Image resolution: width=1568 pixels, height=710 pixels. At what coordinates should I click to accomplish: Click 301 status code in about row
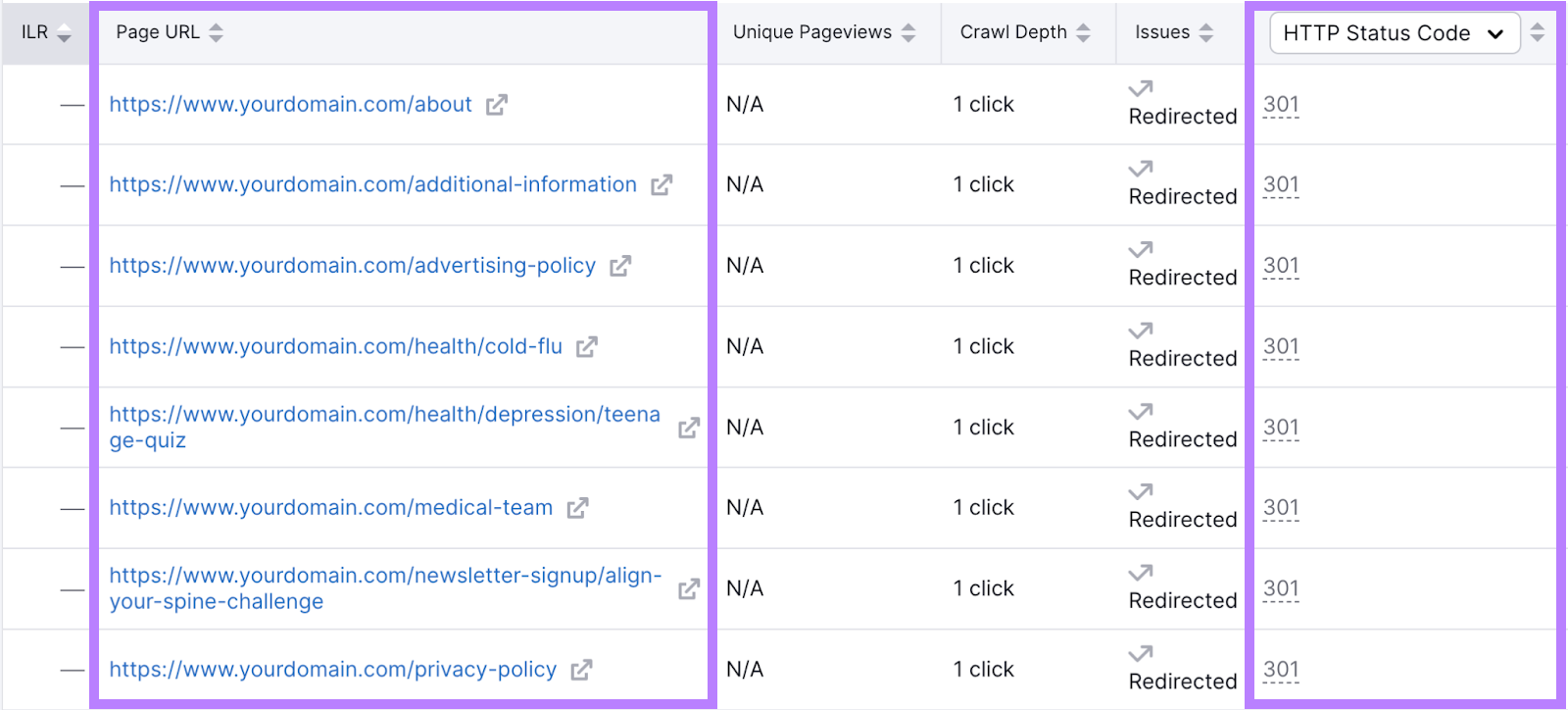pos(1280,105)
